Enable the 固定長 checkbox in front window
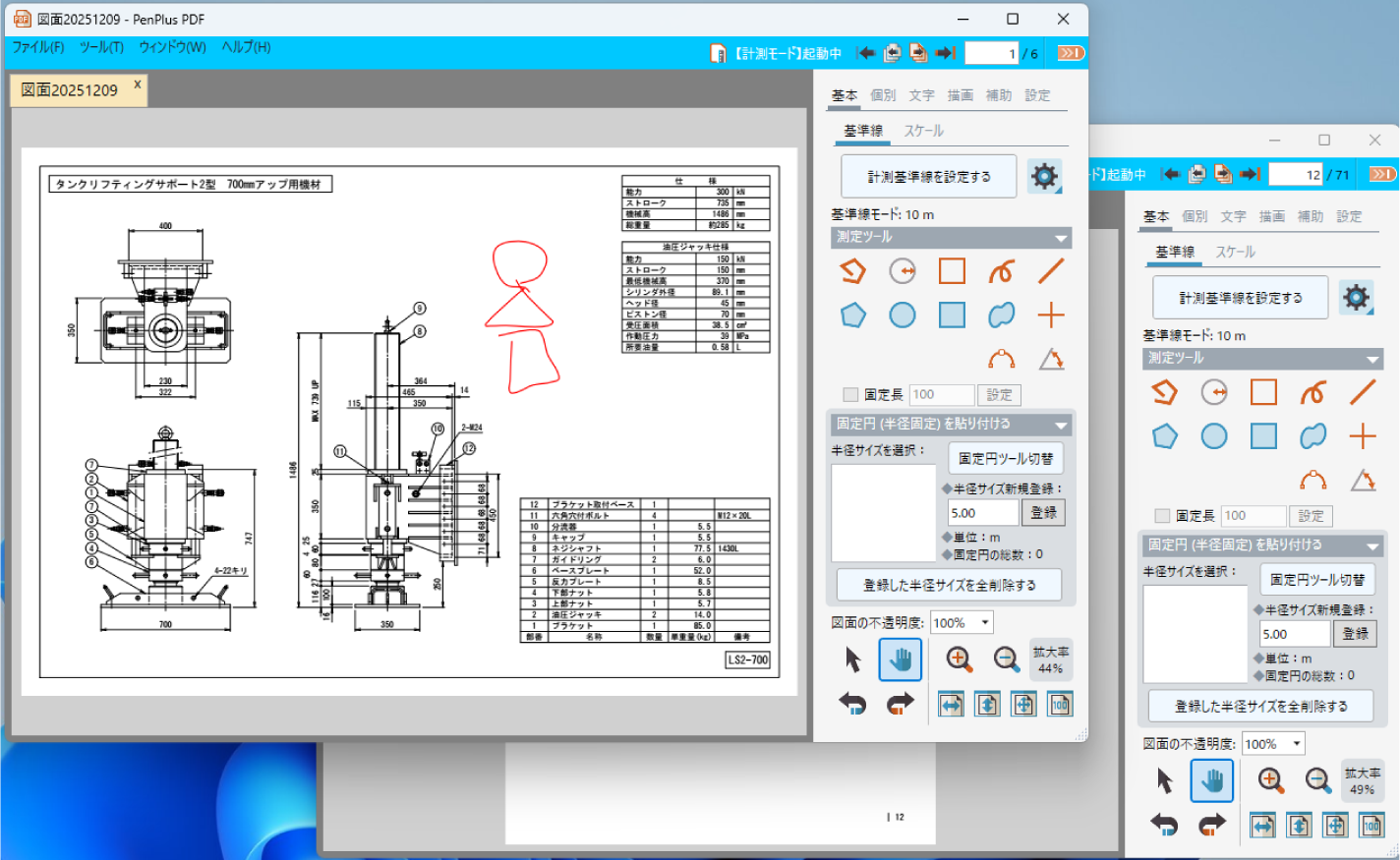This screenshot has height=860, width=1400. click(850, 394)
